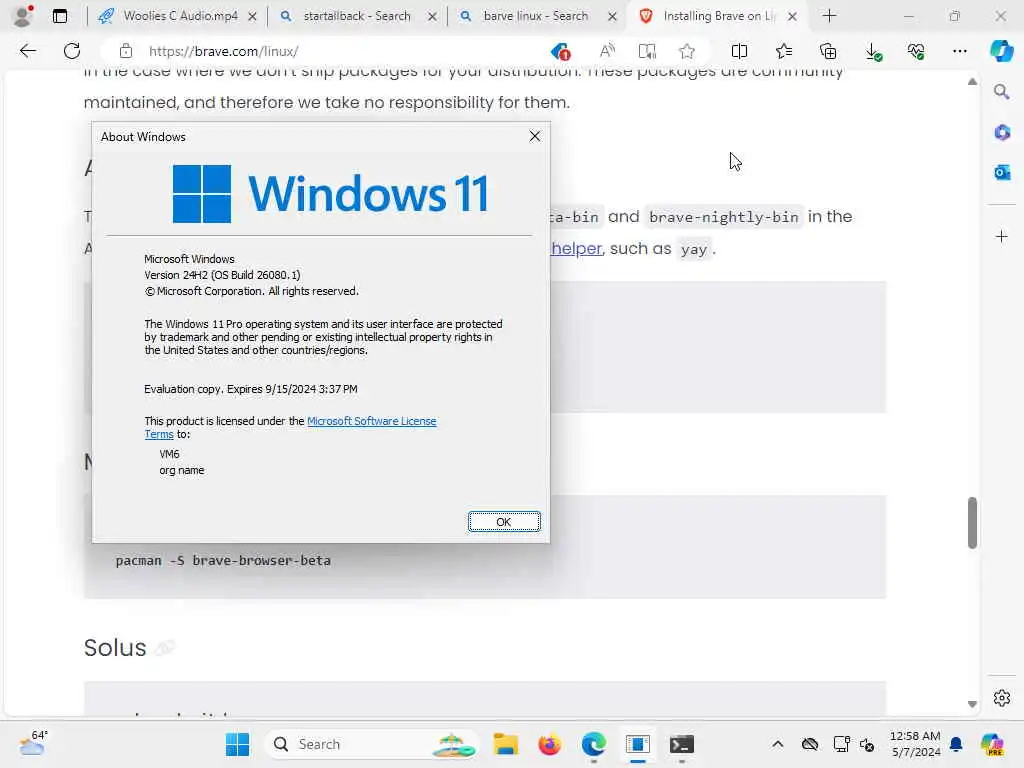This screenshot has height=768, width=1024.
Task: Show hidden system tray icons
Action: [777, 744]
